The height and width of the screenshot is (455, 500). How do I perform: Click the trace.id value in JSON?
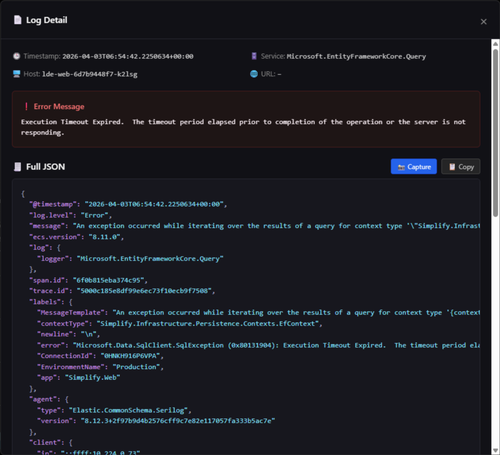click(x=144, y=291)
